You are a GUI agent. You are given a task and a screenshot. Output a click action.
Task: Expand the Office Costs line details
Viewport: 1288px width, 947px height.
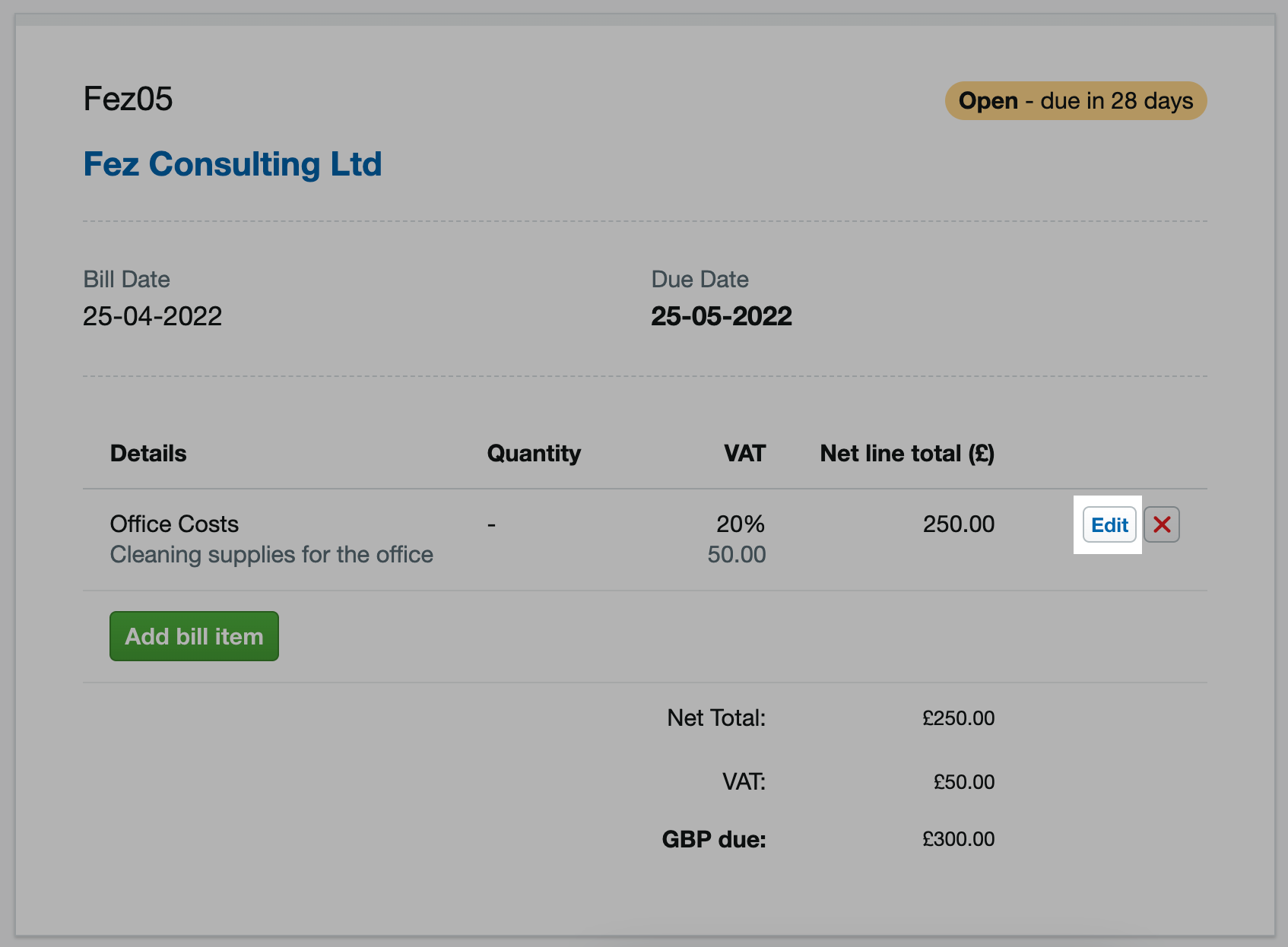[x=174, y=524]
